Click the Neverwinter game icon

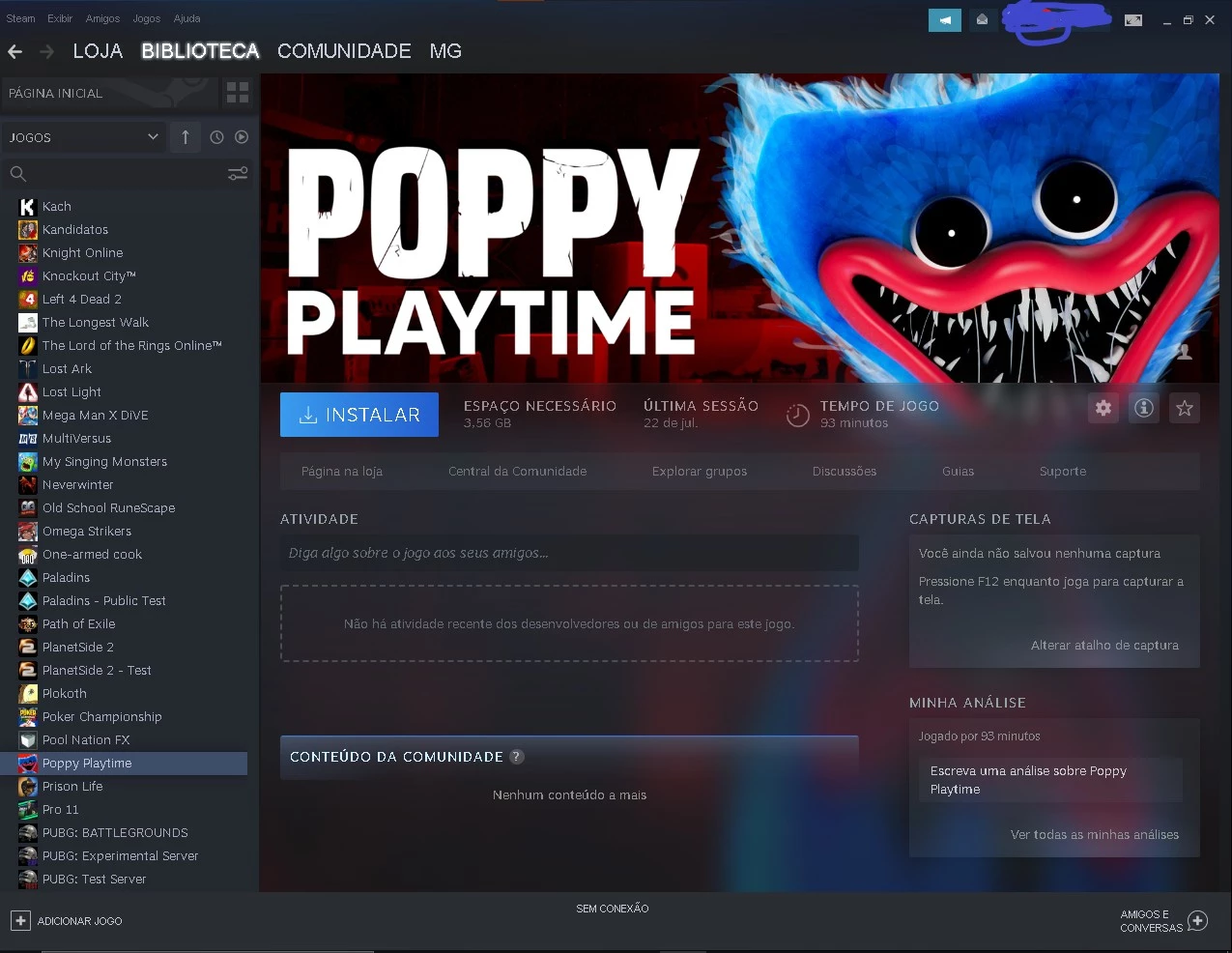pos(28,484)
